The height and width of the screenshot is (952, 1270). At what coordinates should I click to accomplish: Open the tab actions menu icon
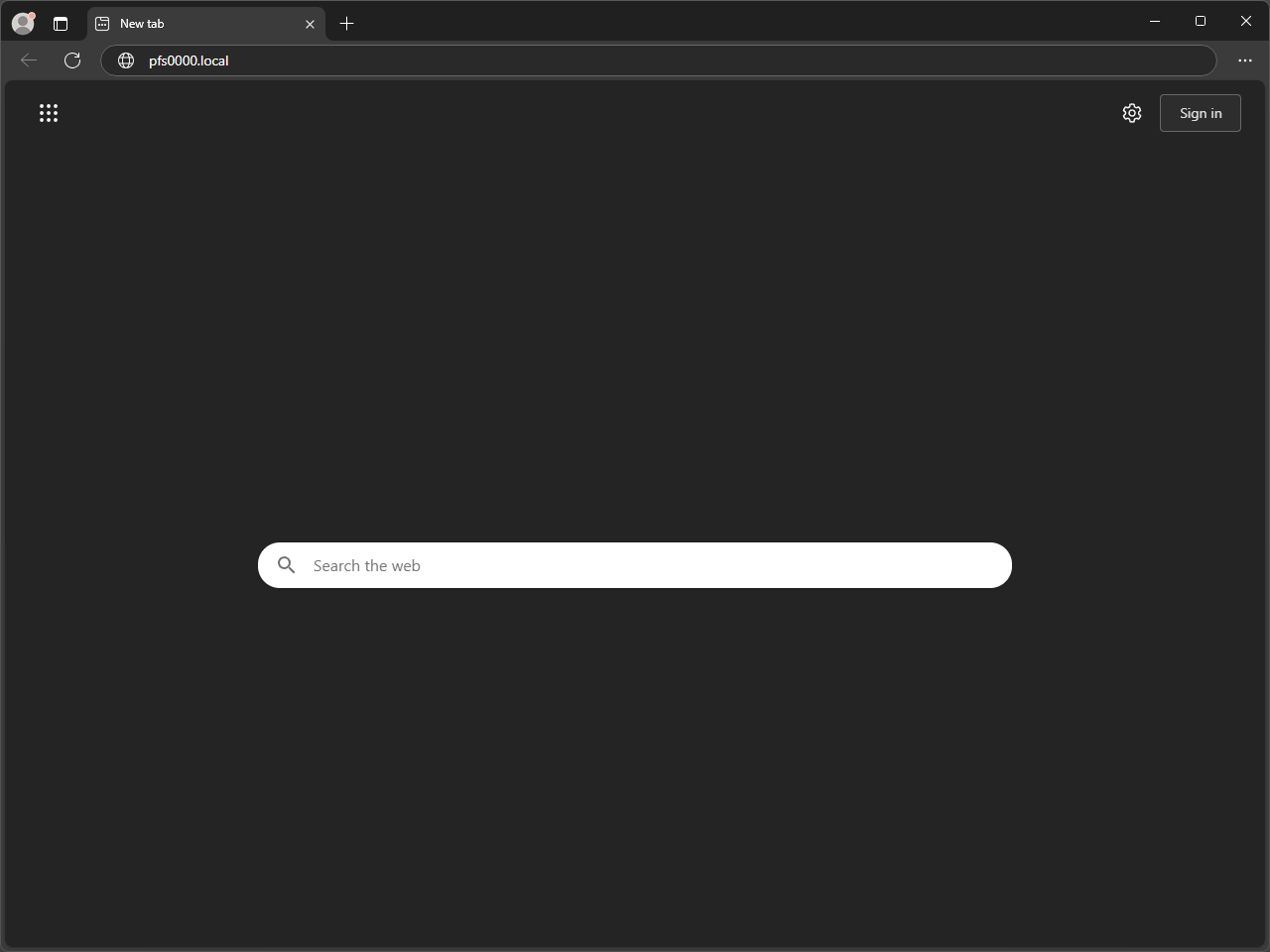coord(61,23)
